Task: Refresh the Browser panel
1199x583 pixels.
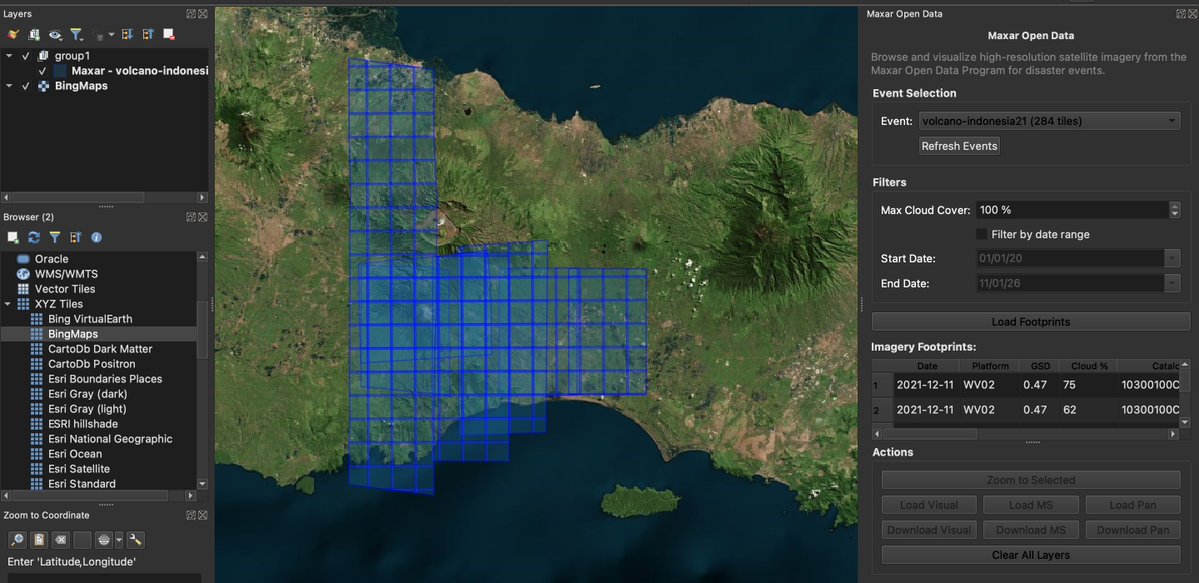Action: 34,238
